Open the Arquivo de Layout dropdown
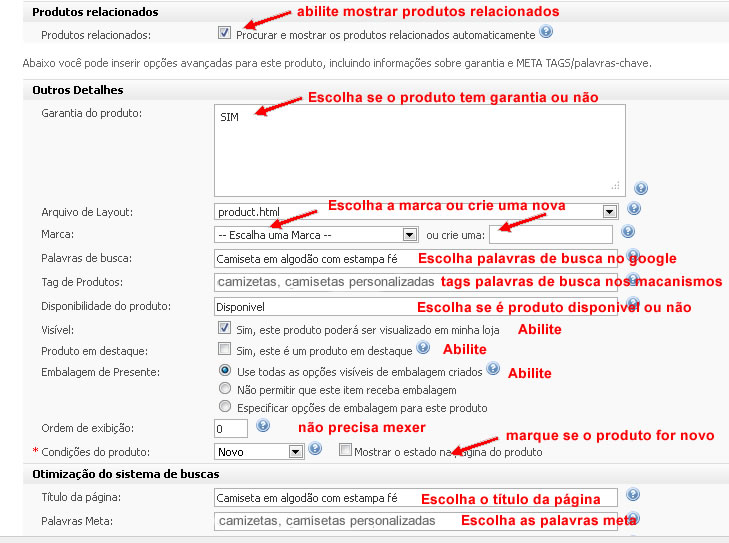This screenshot has height=543, width=729. click(609, 212)
